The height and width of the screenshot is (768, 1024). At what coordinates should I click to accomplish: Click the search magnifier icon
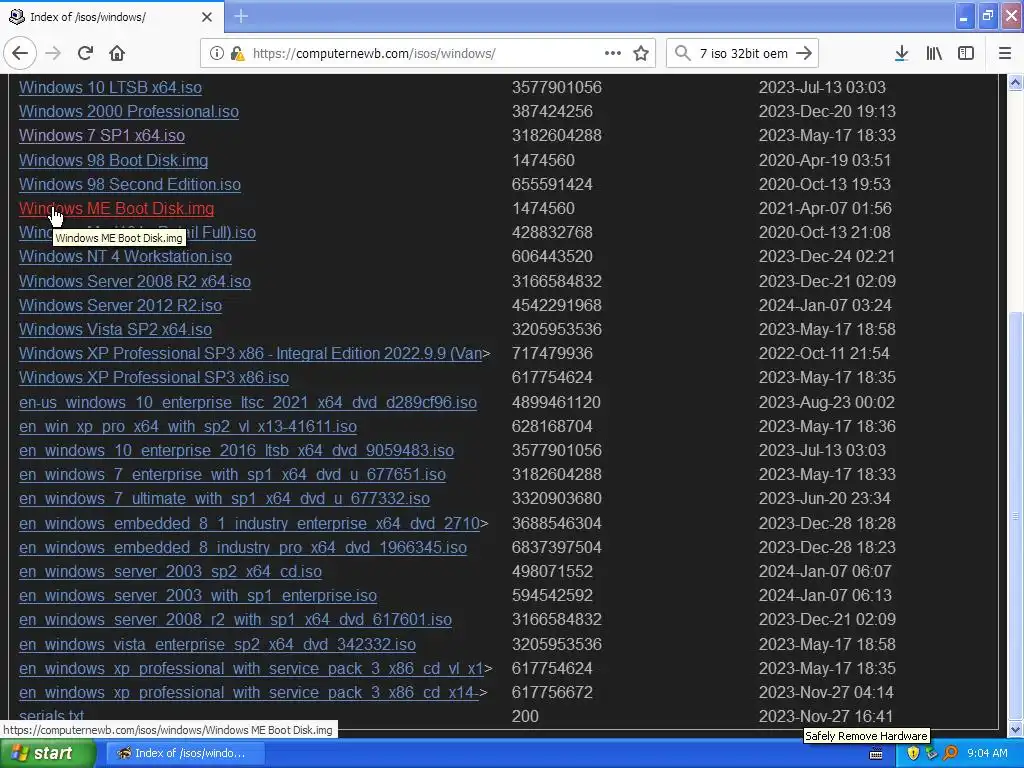(682, 54)
